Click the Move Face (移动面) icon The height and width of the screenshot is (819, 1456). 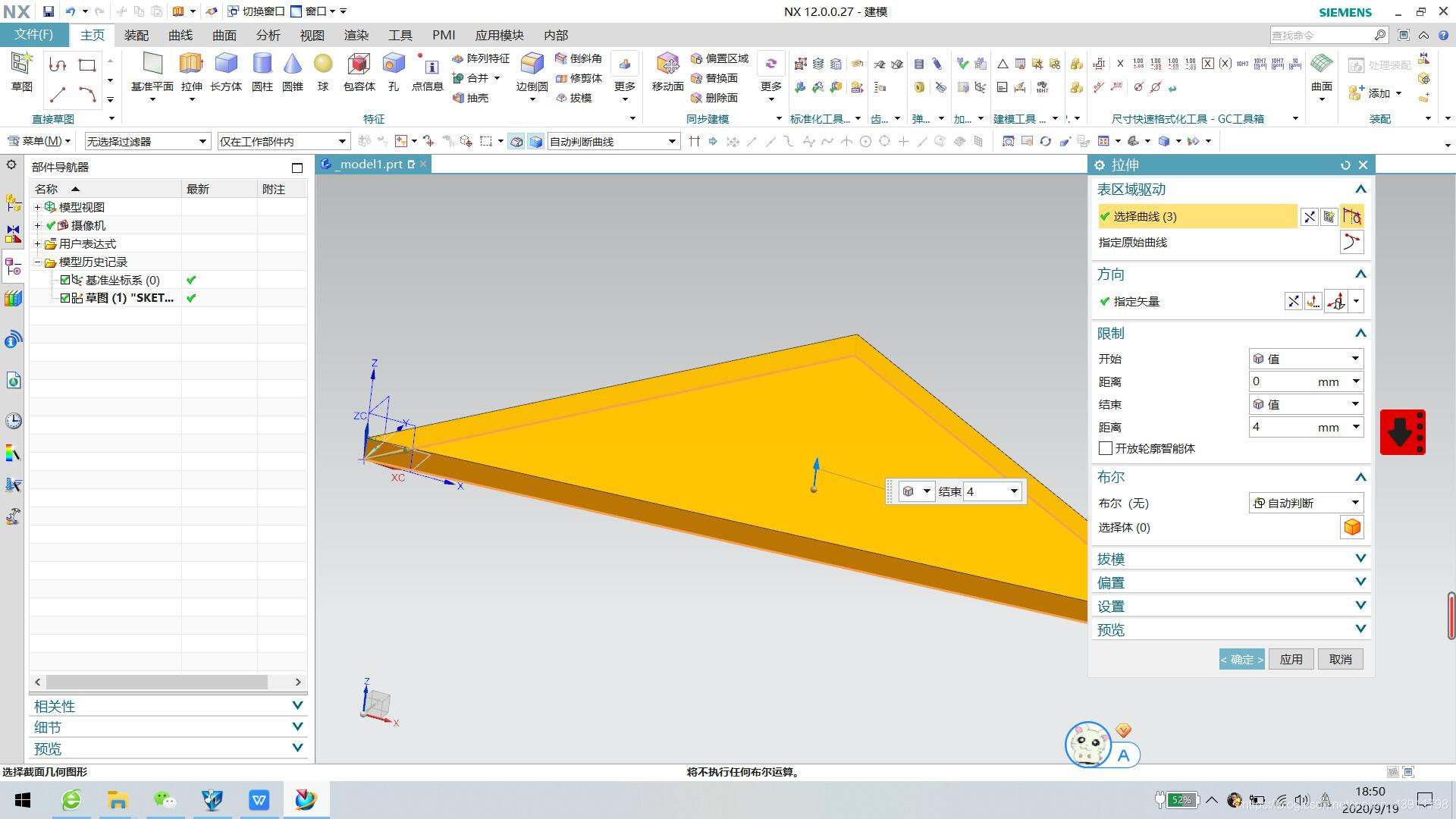coord(667,65)
